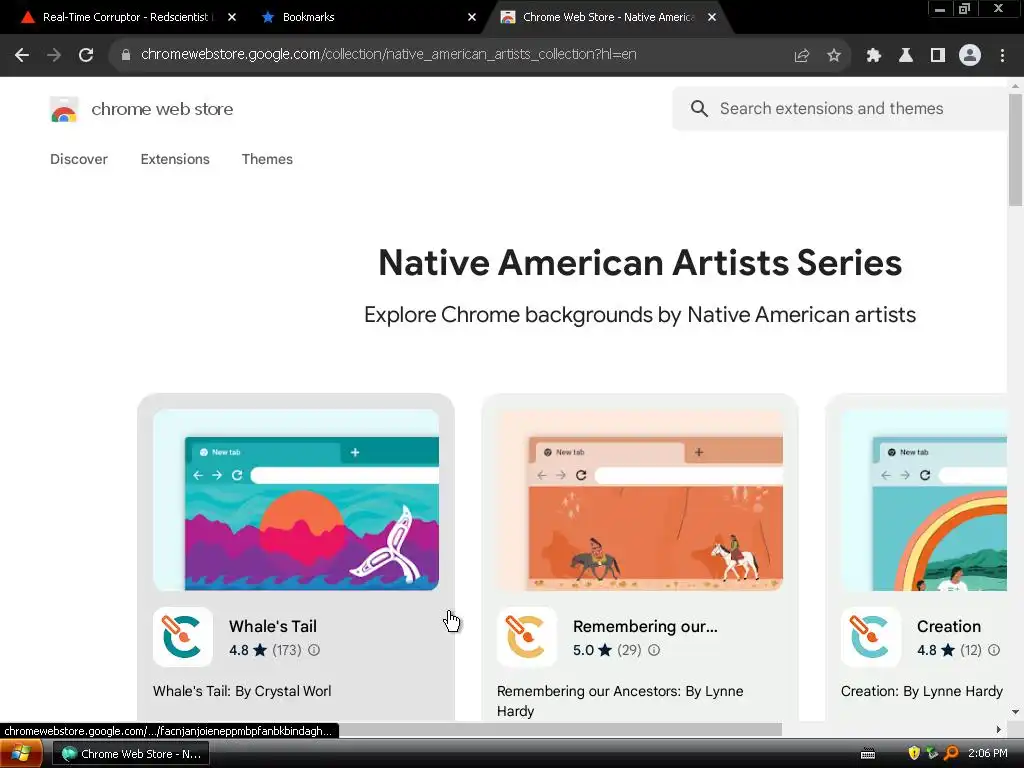
Task: Open the Creation theme preview image
Action: (x=923, y=500)
